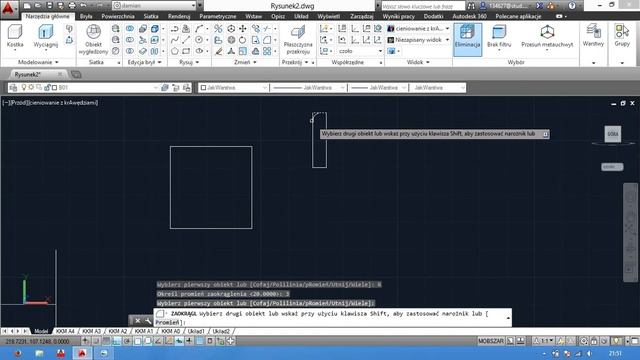Switch to the Renderuj ribbon tab
Viewport: 640px width, 360px height.
[x=179, y=16]
